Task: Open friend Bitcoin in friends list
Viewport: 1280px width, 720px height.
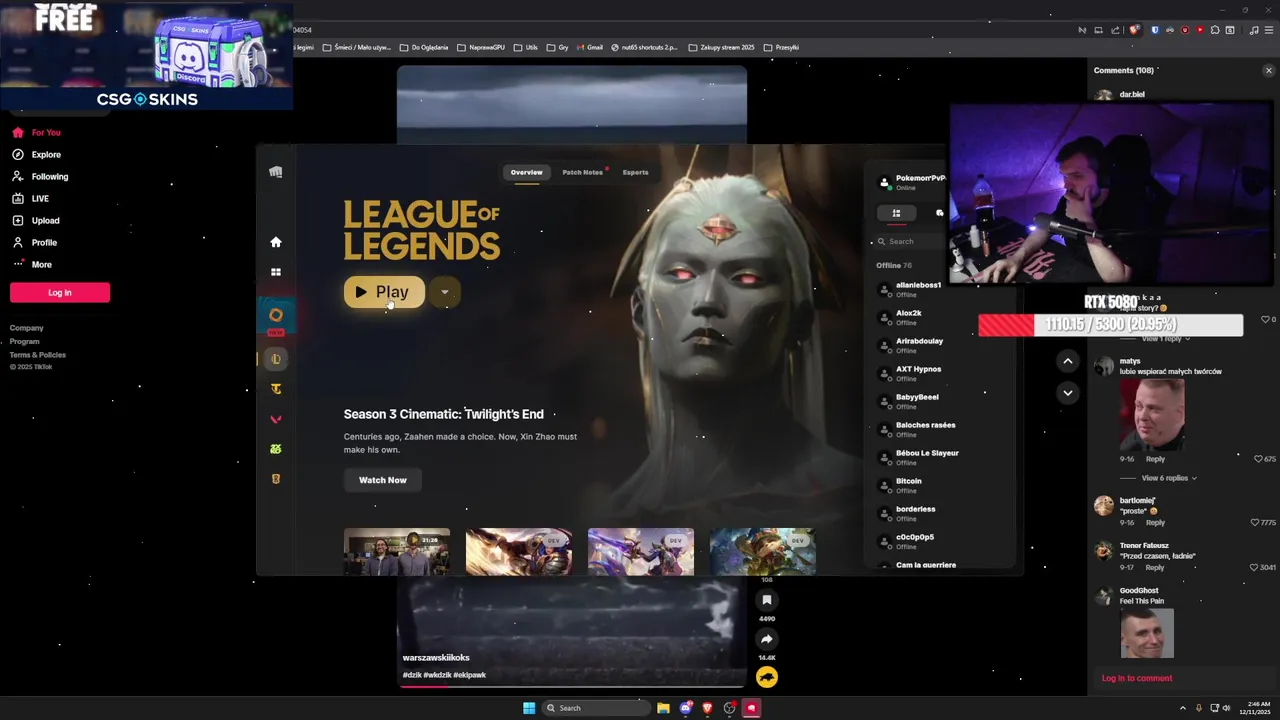Action: (x=910, y=485)
